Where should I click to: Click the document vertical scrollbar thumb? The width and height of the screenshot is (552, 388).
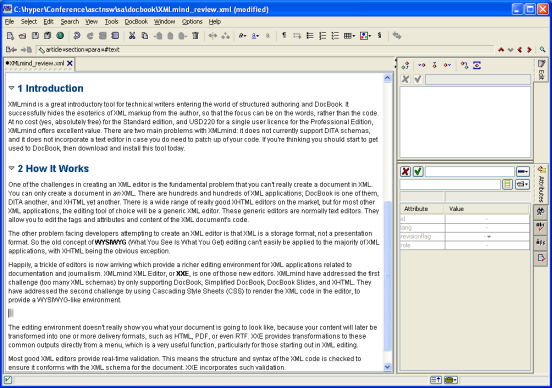pyautogui.click(x=388, y=275)
